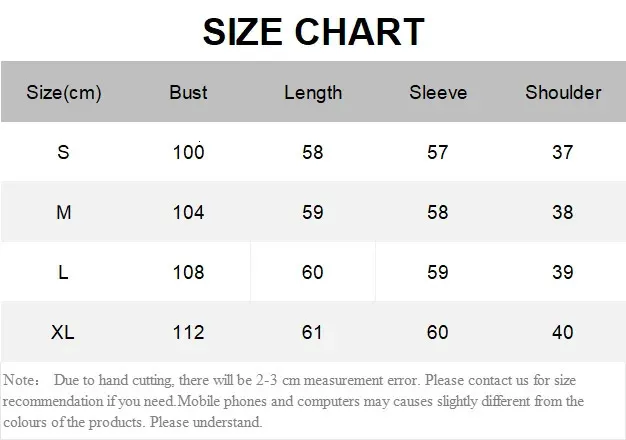Select the L size row label
The width and height of the screenshot is (626, 440).
[63, 272]
